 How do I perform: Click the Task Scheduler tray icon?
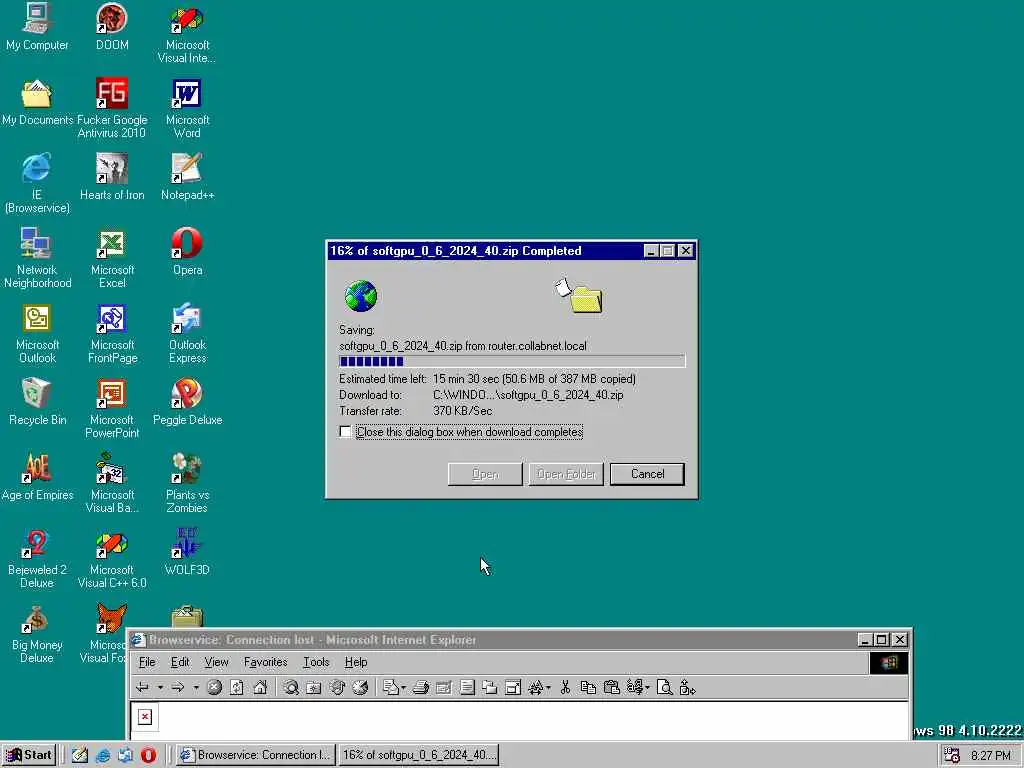952,755
